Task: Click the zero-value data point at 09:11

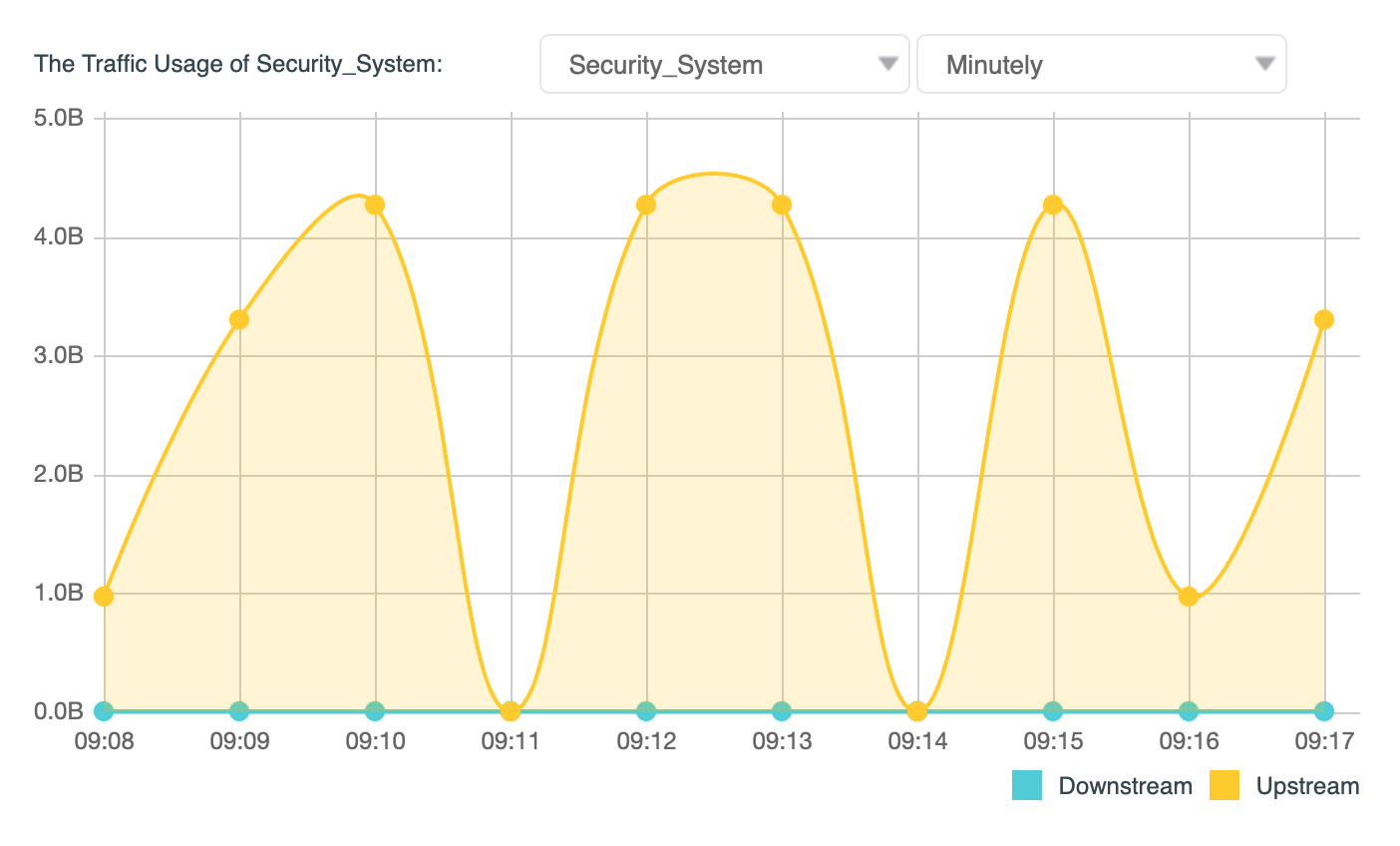Action: point(511,711)
